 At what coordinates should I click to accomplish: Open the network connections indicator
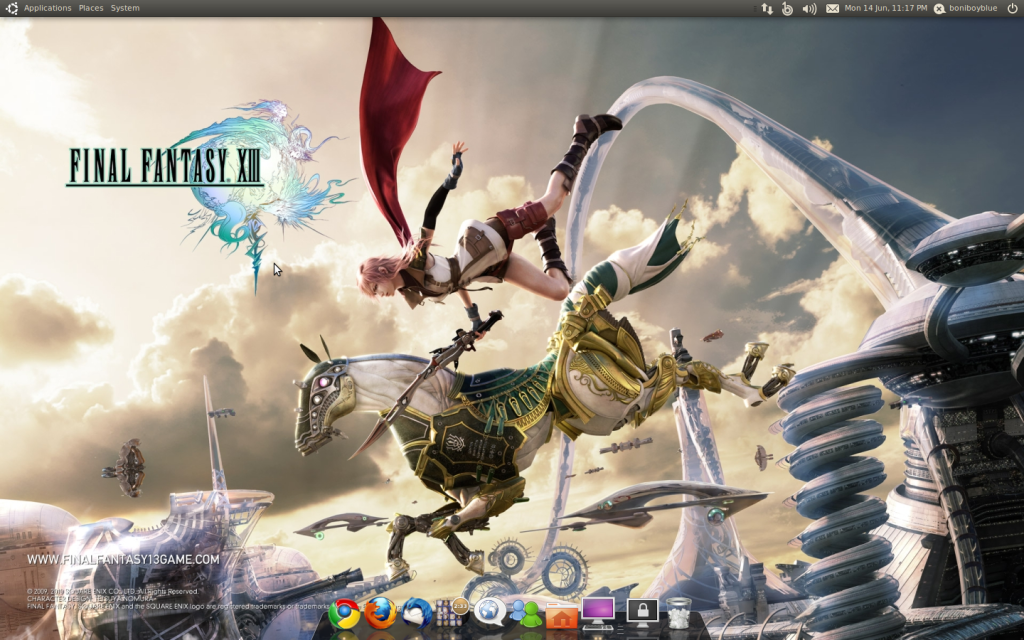767,8
